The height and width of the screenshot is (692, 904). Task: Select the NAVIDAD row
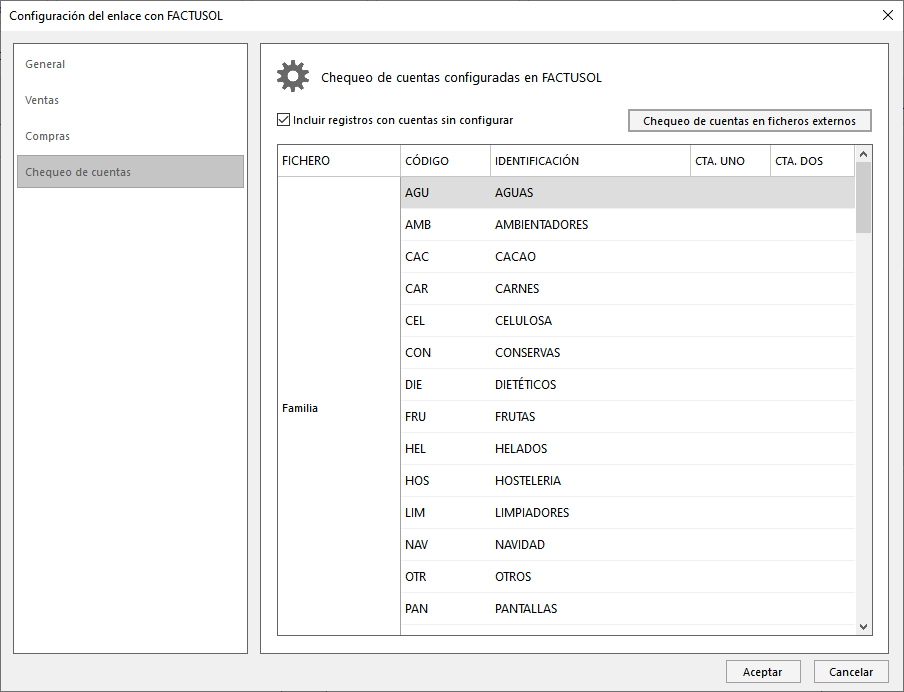pyautogui.click(x=628, y=545)
